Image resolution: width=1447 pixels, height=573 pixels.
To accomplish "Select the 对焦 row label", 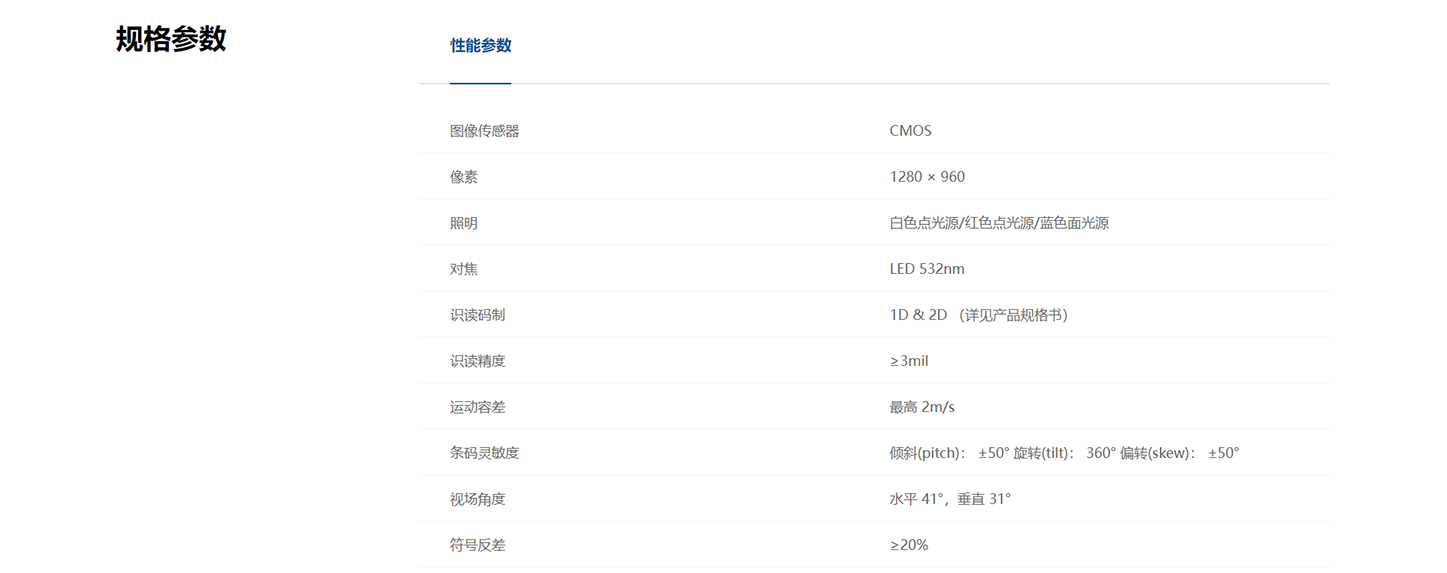I will [x=464, y=269].
